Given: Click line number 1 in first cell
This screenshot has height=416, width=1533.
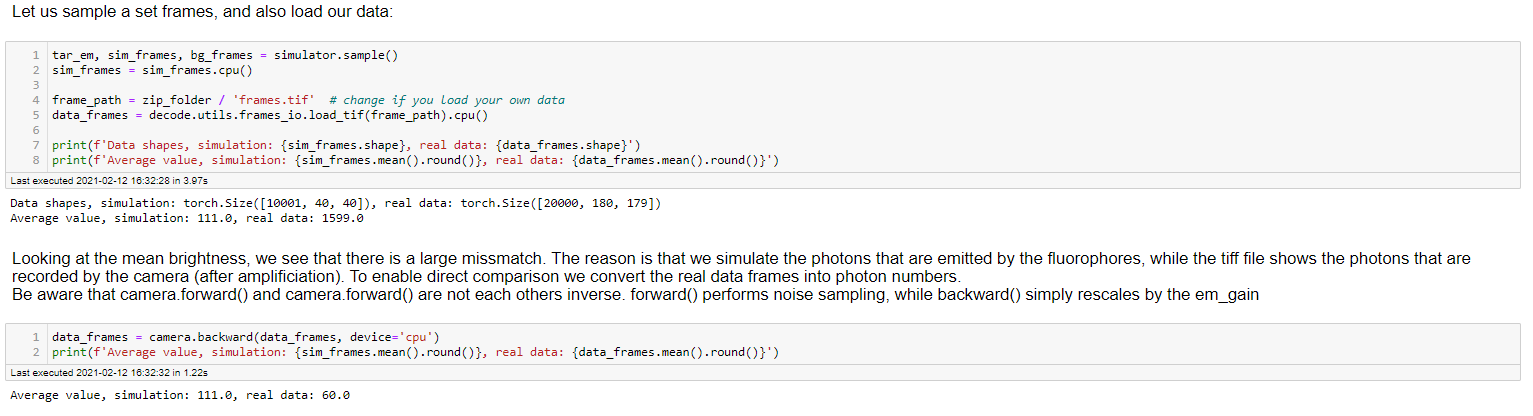Looking at the screenshot, I should pyautogui.click(x=35, y=56).
